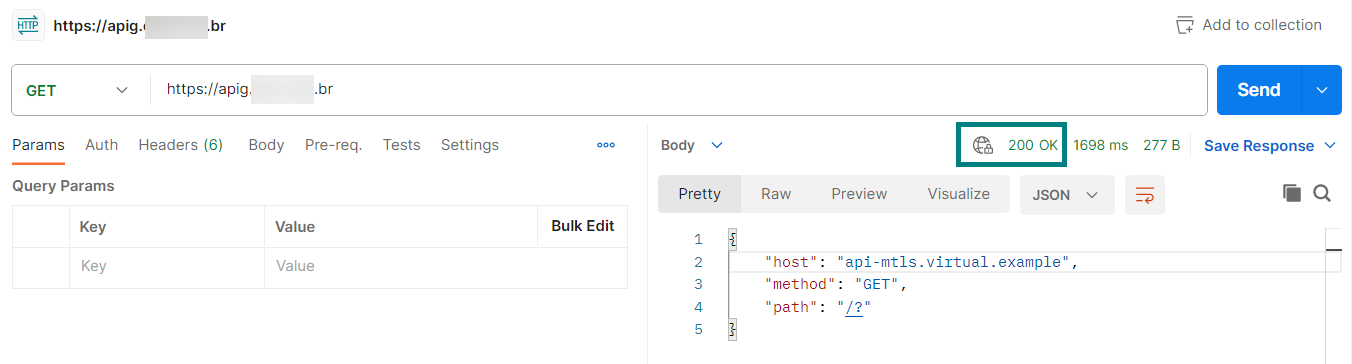Click the Add to collection icon
The image size is (1352, 364).
[x=1185, y=25]
